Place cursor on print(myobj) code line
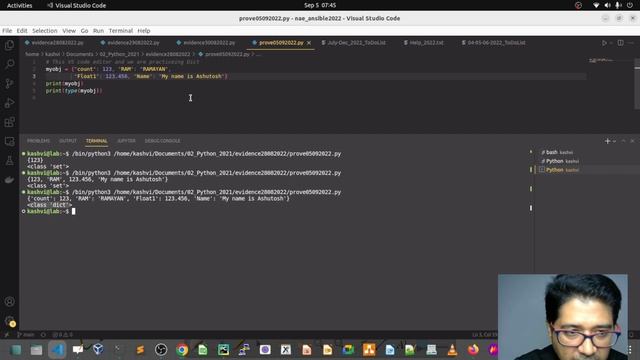Viewport: 640px width, 360px height. coord(64,84)
